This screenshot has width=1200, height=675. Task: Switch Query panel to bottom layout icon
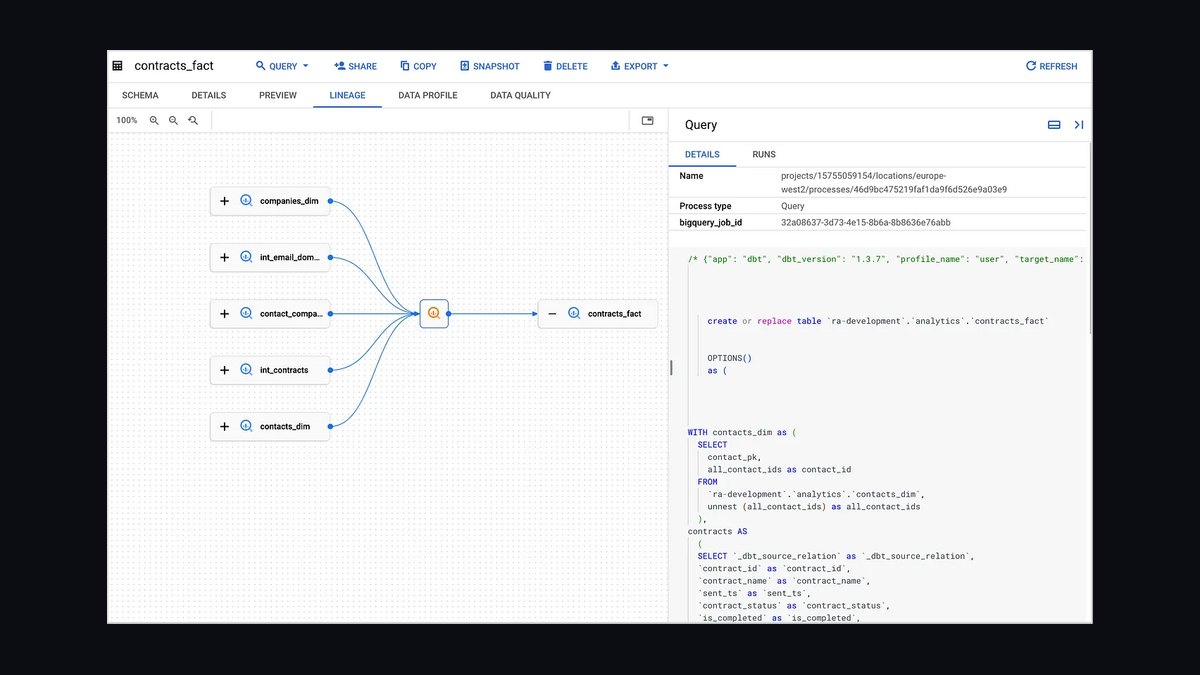pyautogui.click(x=1054, y=125)
